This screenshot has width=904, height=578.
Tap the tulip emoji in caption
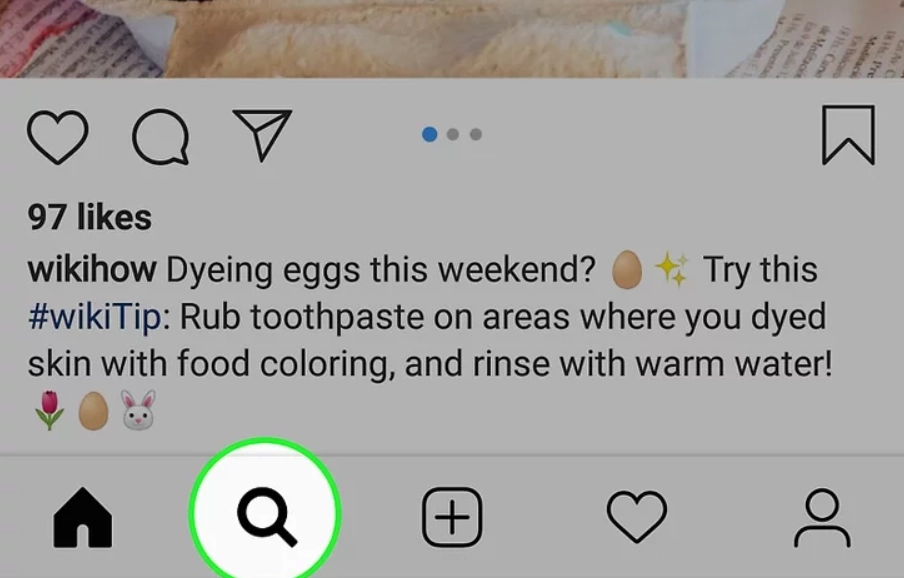coord(49,410)
